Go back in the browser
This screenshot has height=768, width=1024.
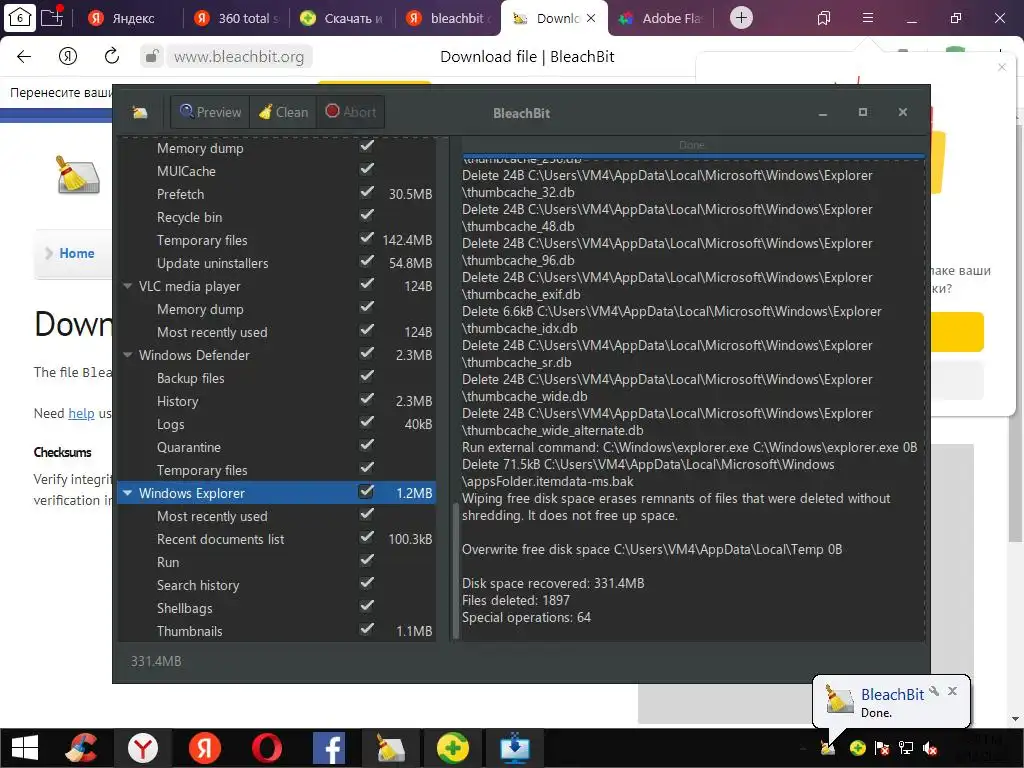(x=24, y=57)
